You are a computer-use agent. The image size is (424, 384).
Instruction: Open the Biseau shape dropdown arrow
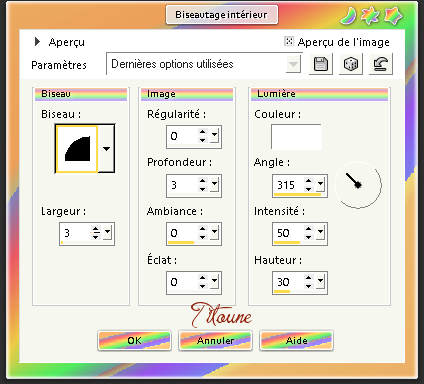[106, 149]
